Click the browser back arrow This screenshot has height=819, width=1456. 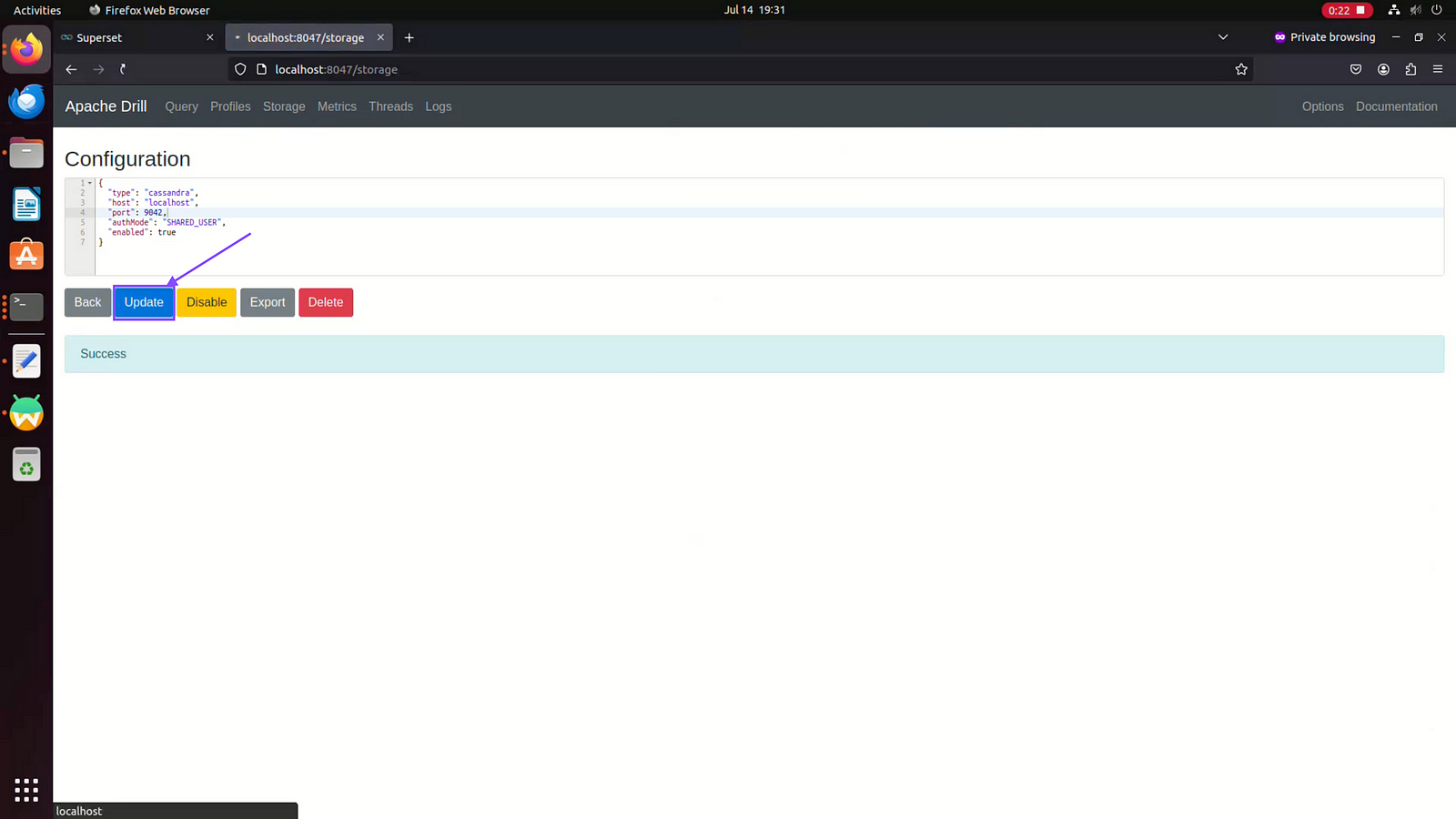pos(71,69)
